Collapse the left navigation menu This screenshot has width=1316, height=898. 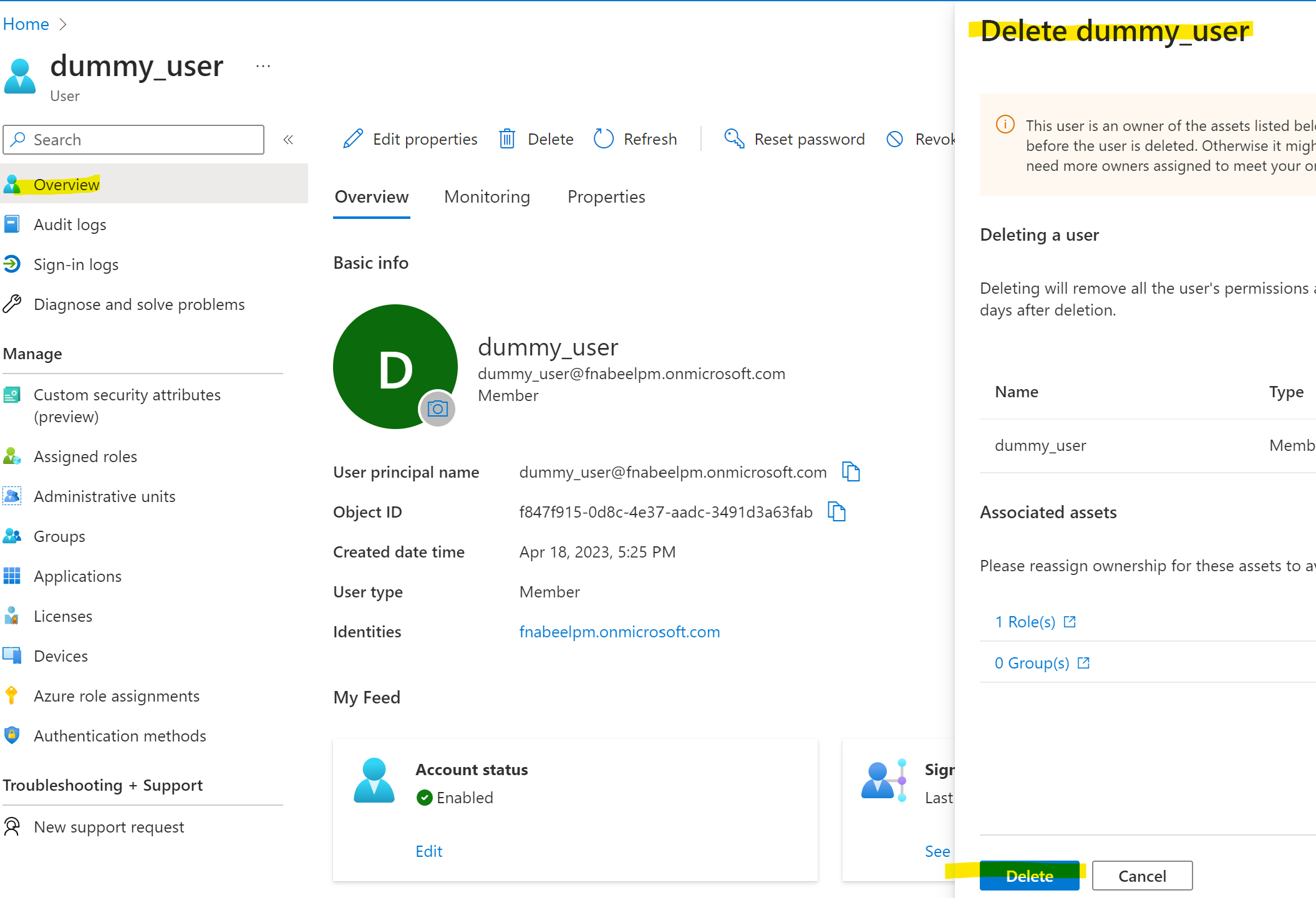click(x=288, y=140)
